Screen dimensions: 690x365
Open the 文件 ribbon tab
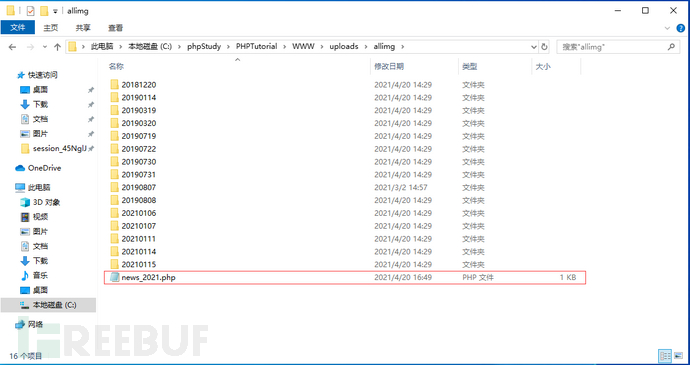pyautogui.click(x=18, y=27)
